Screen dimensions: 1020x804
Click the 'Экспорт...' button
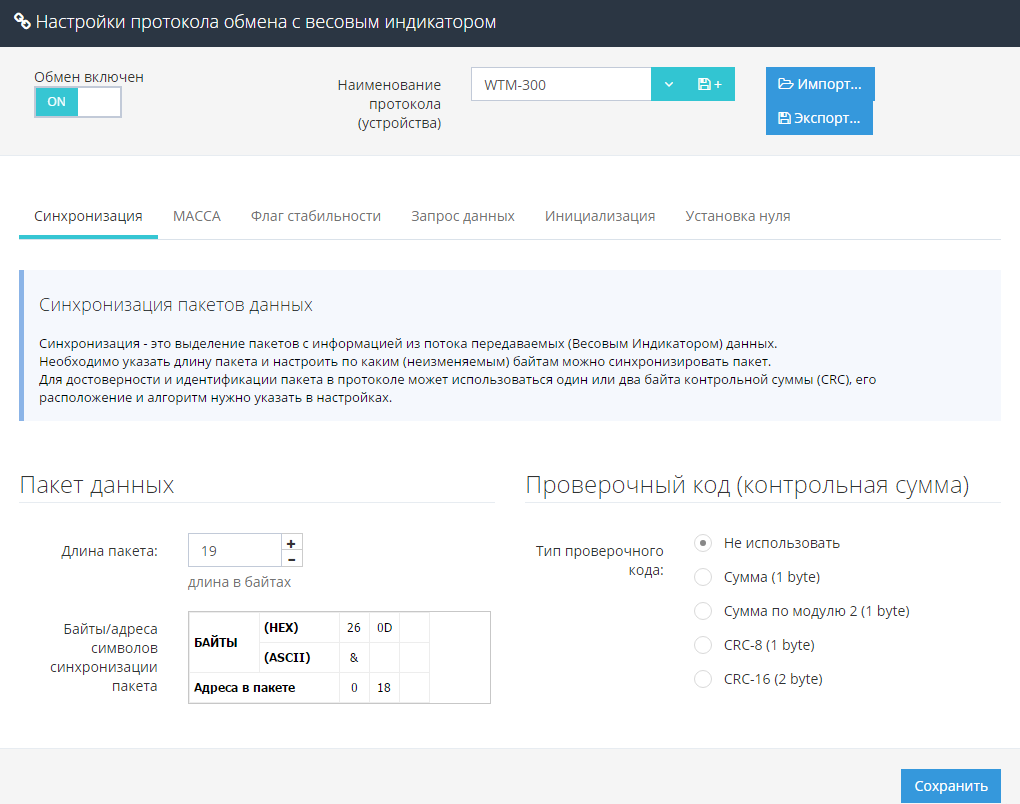[x=819, y=118]
